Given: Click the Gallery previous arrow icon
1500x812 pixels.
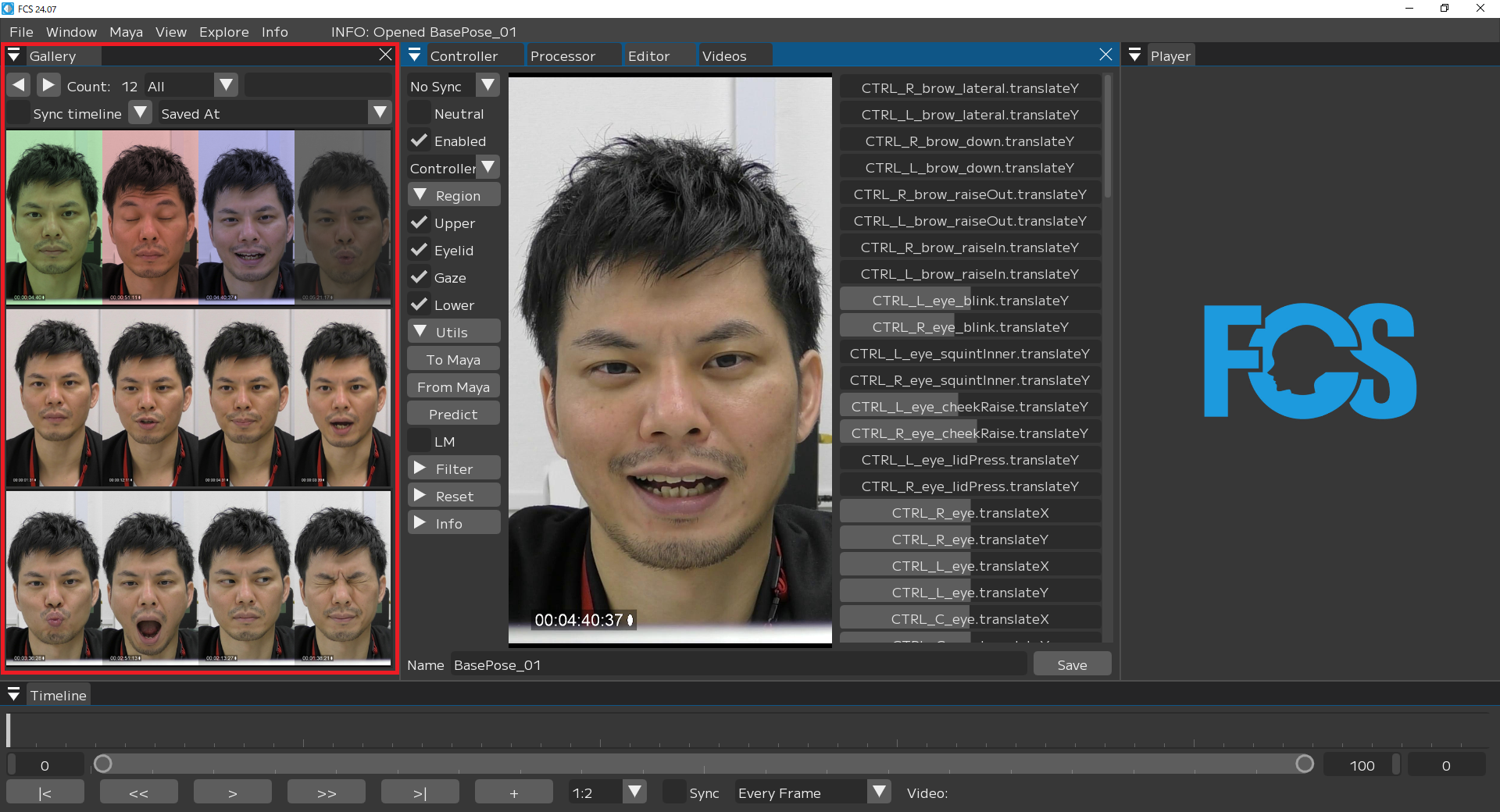Looking at the screenshot, I should click(x=19, y=85).
